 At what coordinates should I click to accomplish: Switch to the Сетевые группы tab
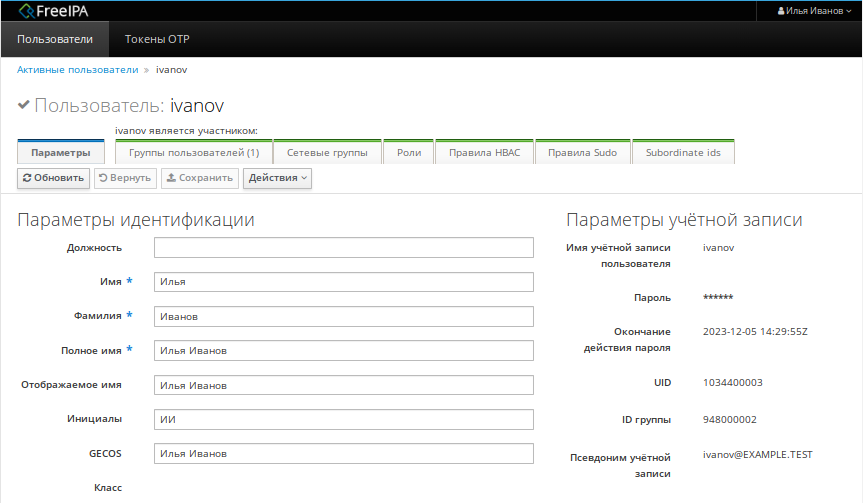pyautogui.click(x=327, y=153)
